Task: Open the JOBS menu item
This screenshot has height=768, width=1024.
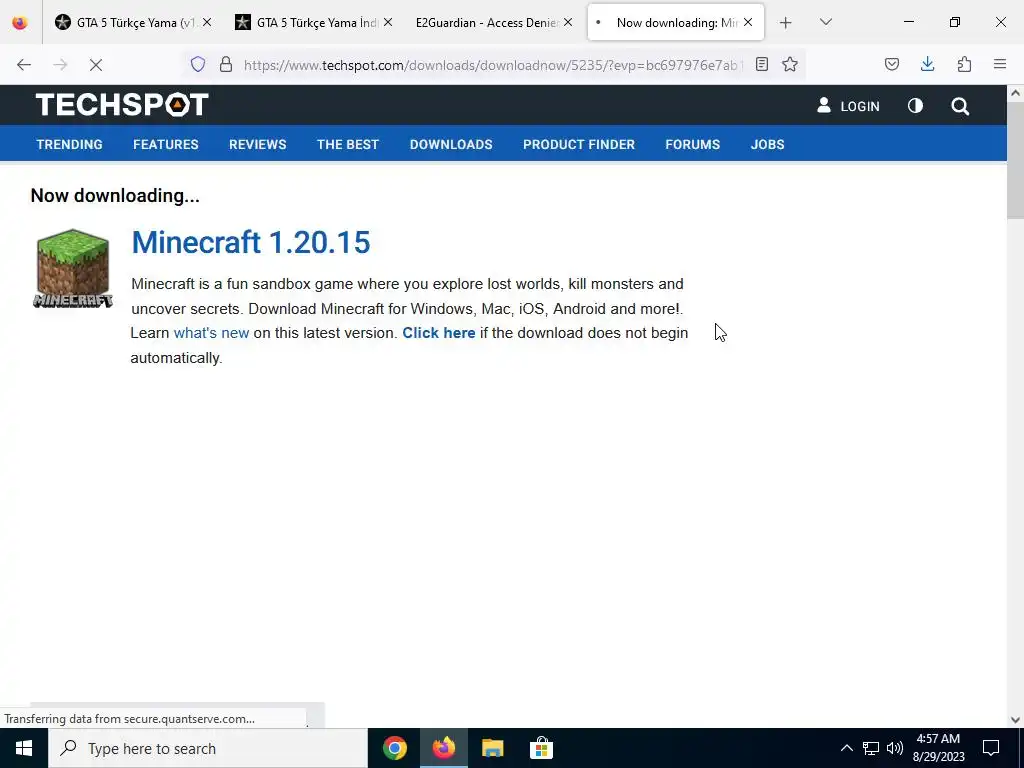Action: (x=767, y=144)
